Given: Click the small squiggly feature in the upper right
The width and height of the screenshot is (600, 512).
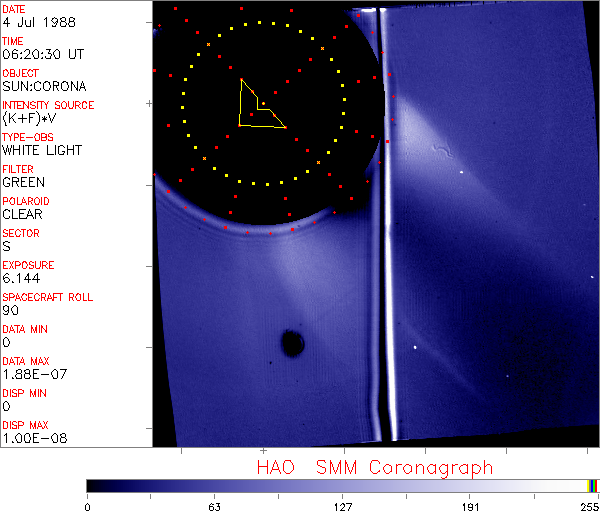Looking at the screenshot, I should 441,152.
